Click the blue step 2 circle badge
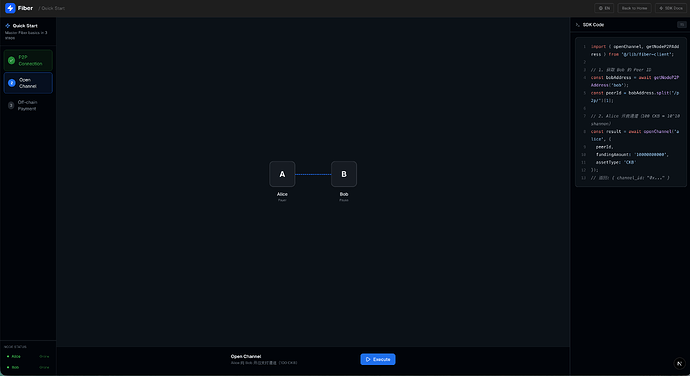The height and width of the screenshot is (376, 690). click(x=12, y=83)
